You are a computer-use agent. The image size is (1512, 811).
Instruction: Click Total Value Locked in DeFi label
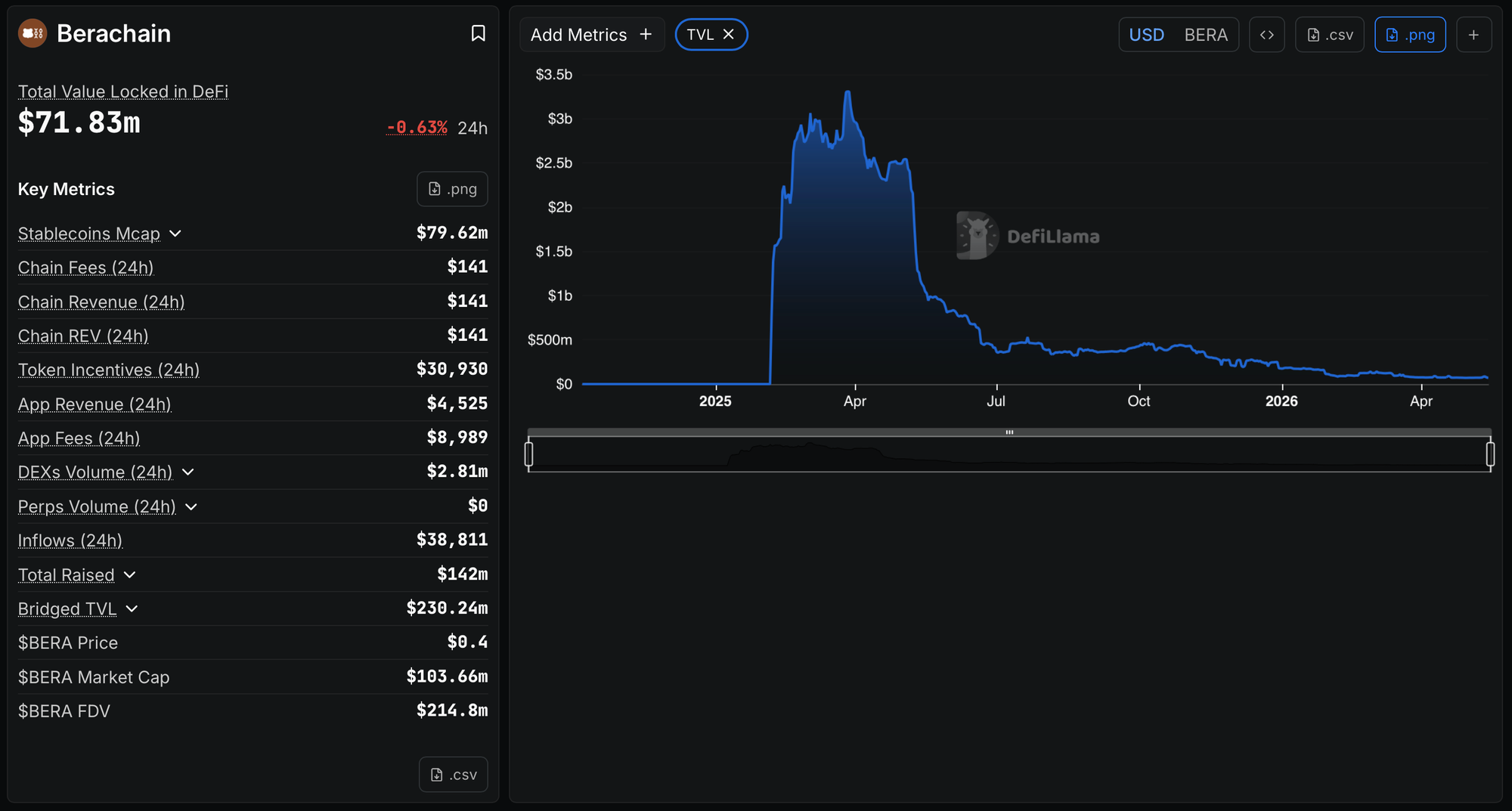[123, 91]
